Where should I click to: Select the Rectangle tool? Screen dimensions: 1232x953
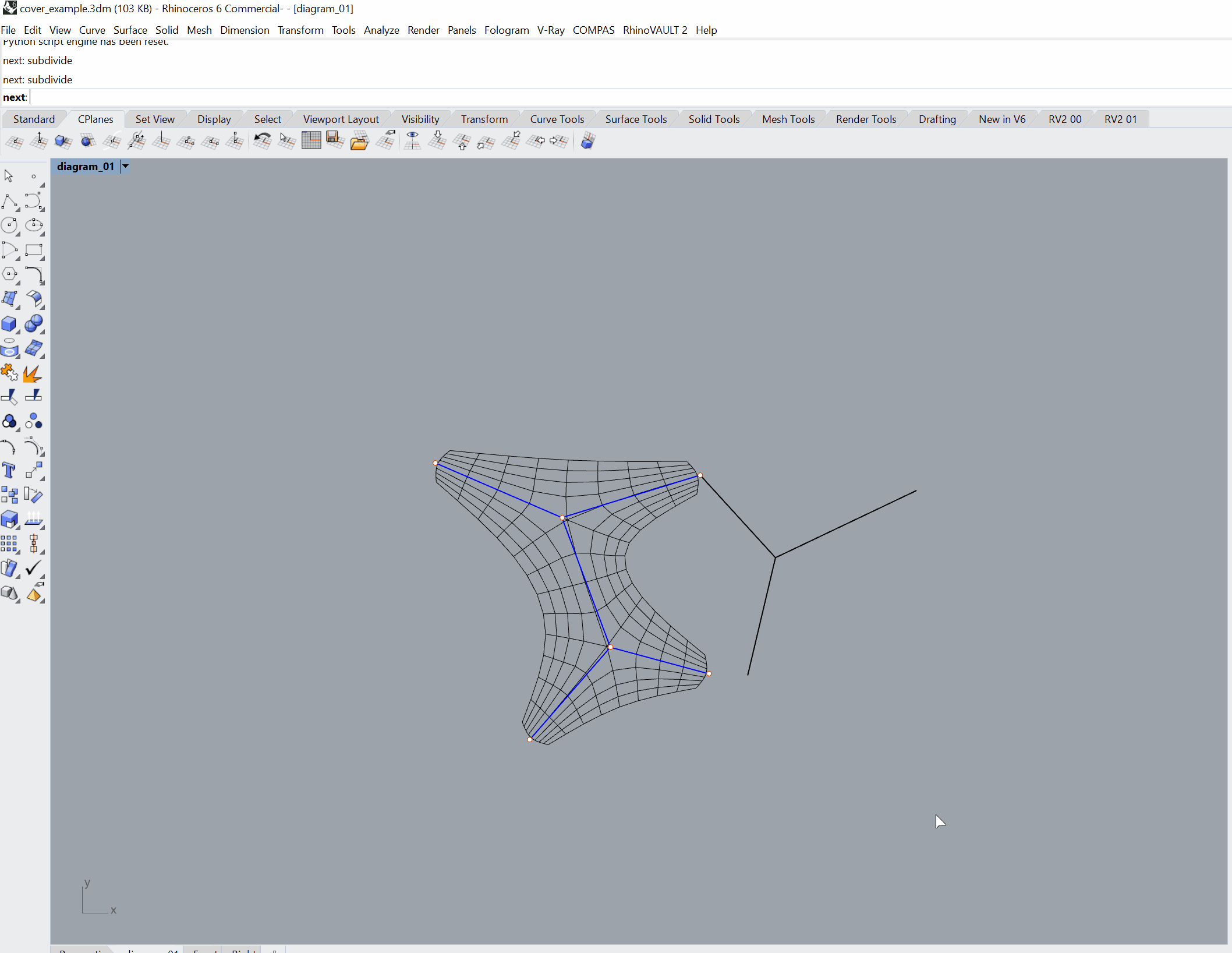34,250
